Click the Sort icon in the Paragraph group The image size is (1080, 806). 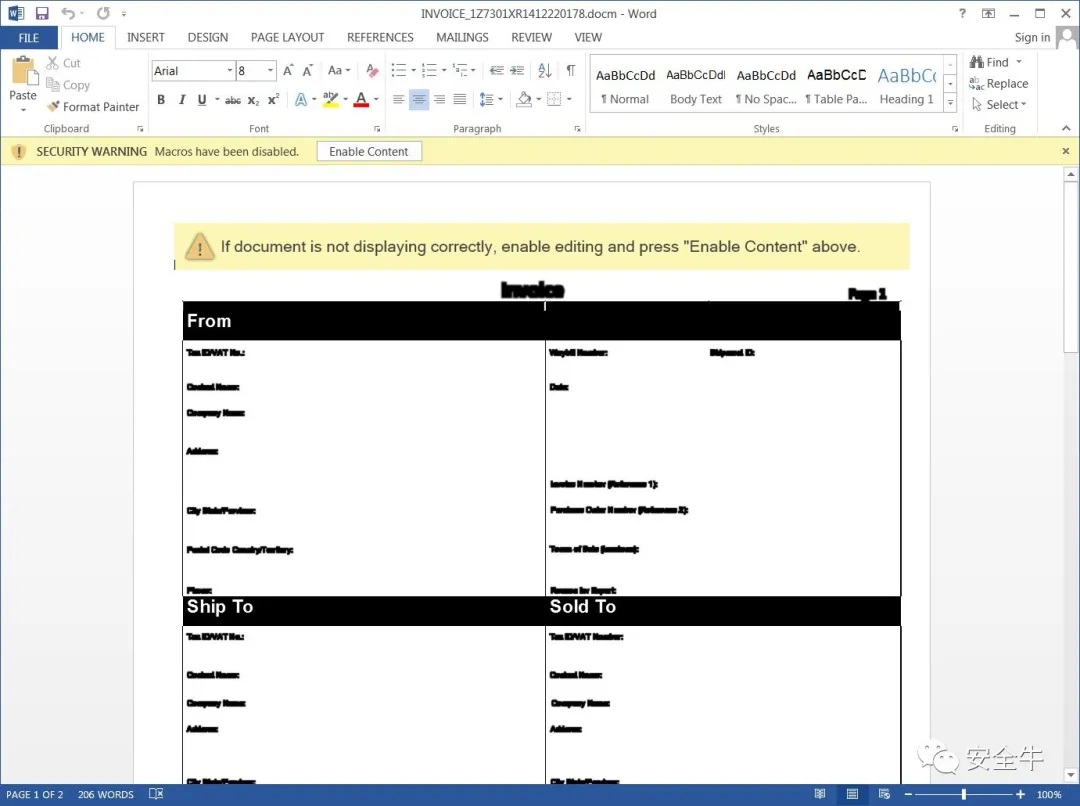click(x=544, y=71)
